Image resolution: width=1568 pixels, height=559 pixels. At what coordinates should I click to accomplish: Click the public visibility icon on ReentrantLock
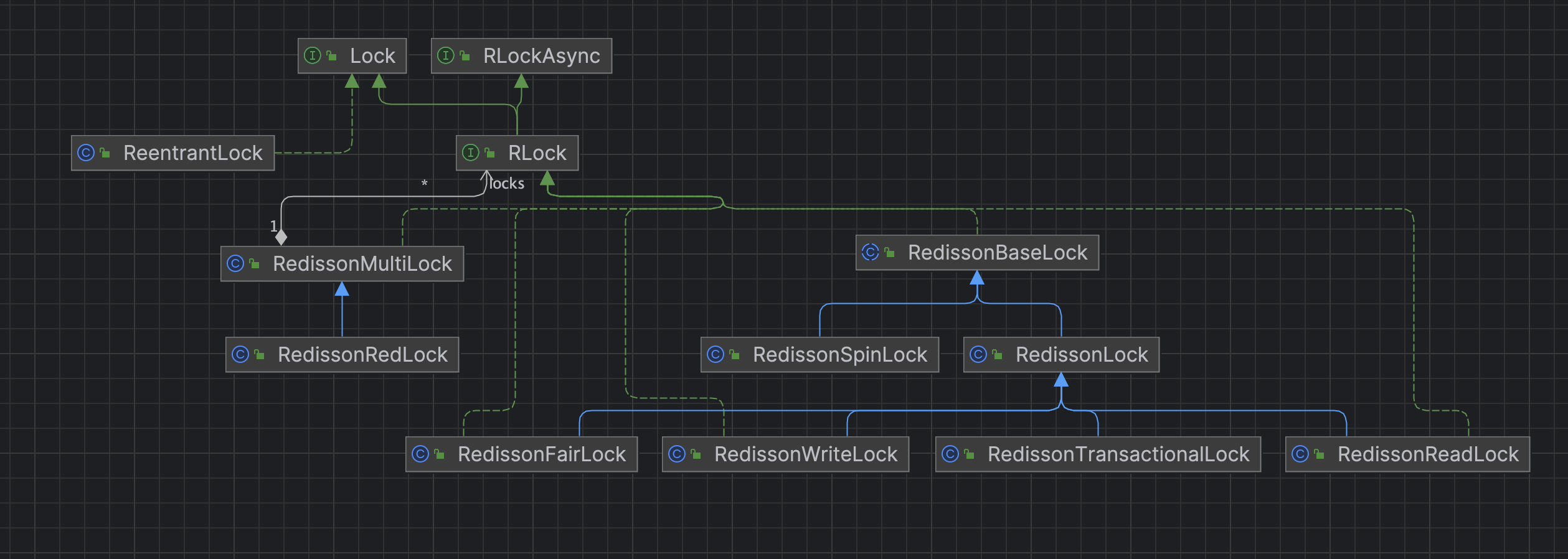coord(105,153)
